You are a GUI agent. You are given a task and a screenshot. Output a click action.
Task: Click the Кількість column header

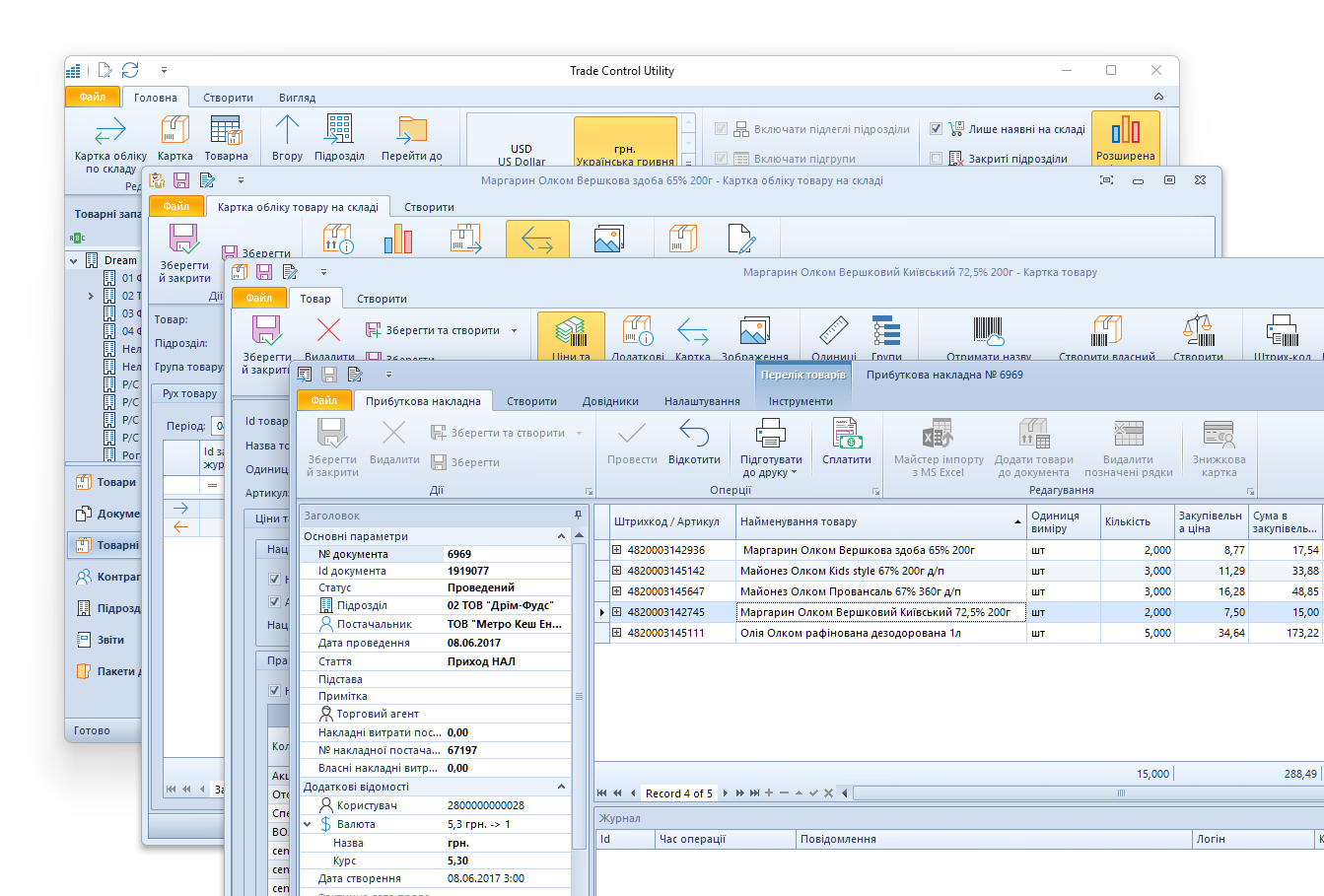pyautogui.click(x=1138, y=521)
